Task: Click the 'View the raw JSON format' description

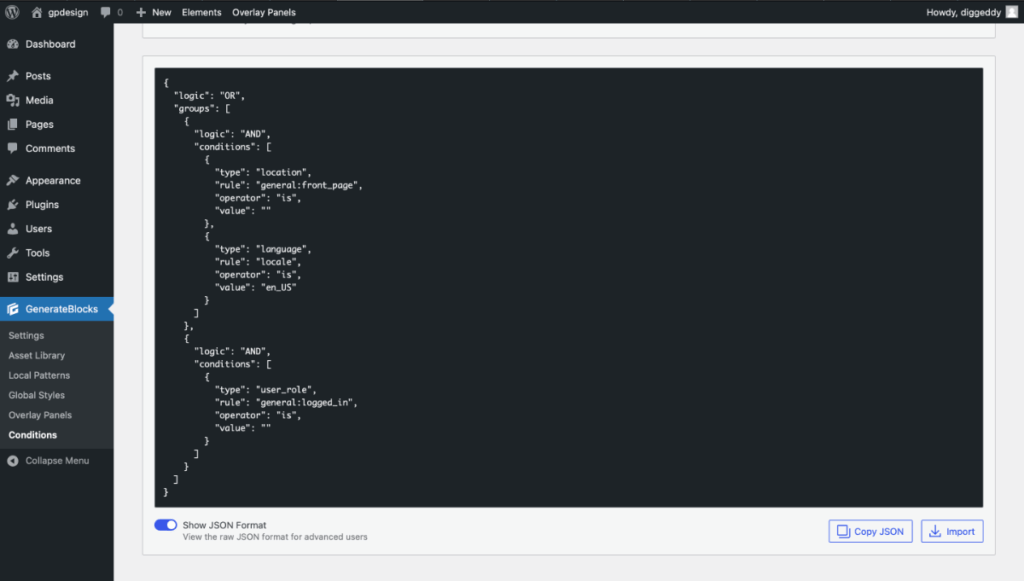Action: 275,537
